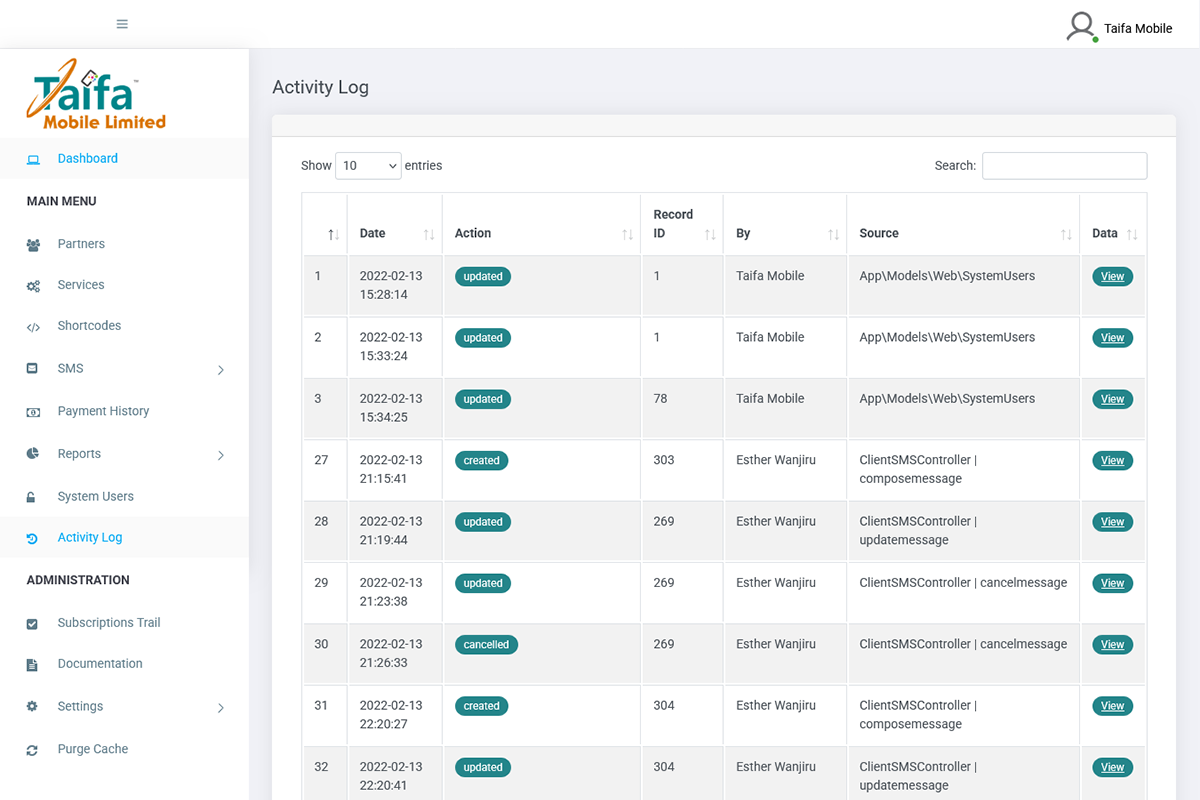Expand the SMS submenu chevron
Viewport: 1200px width, 800px height.
(x=220, y=369)
